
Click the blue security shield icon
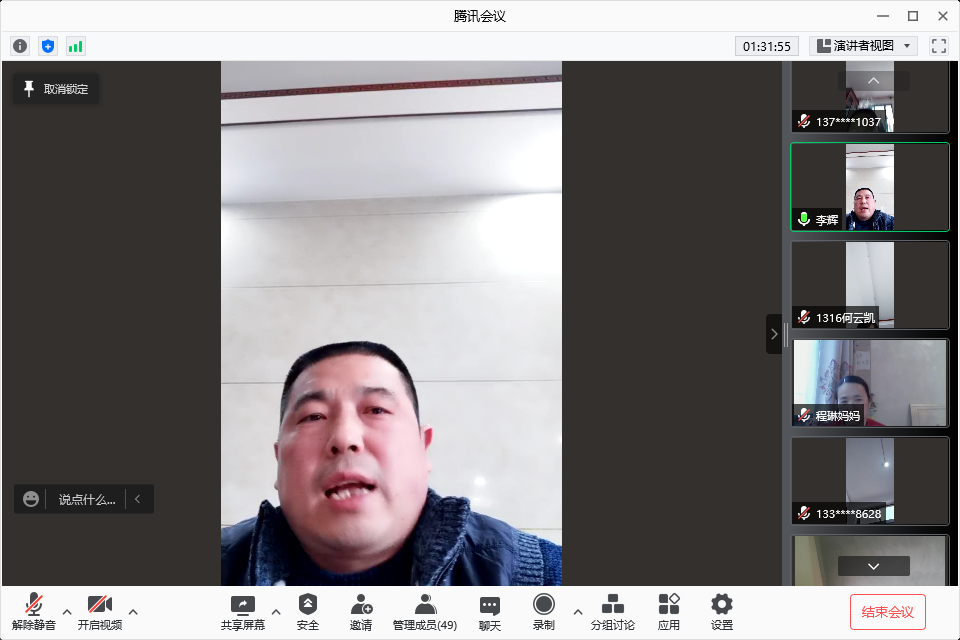pyautogui.click(x=48, y=46)
